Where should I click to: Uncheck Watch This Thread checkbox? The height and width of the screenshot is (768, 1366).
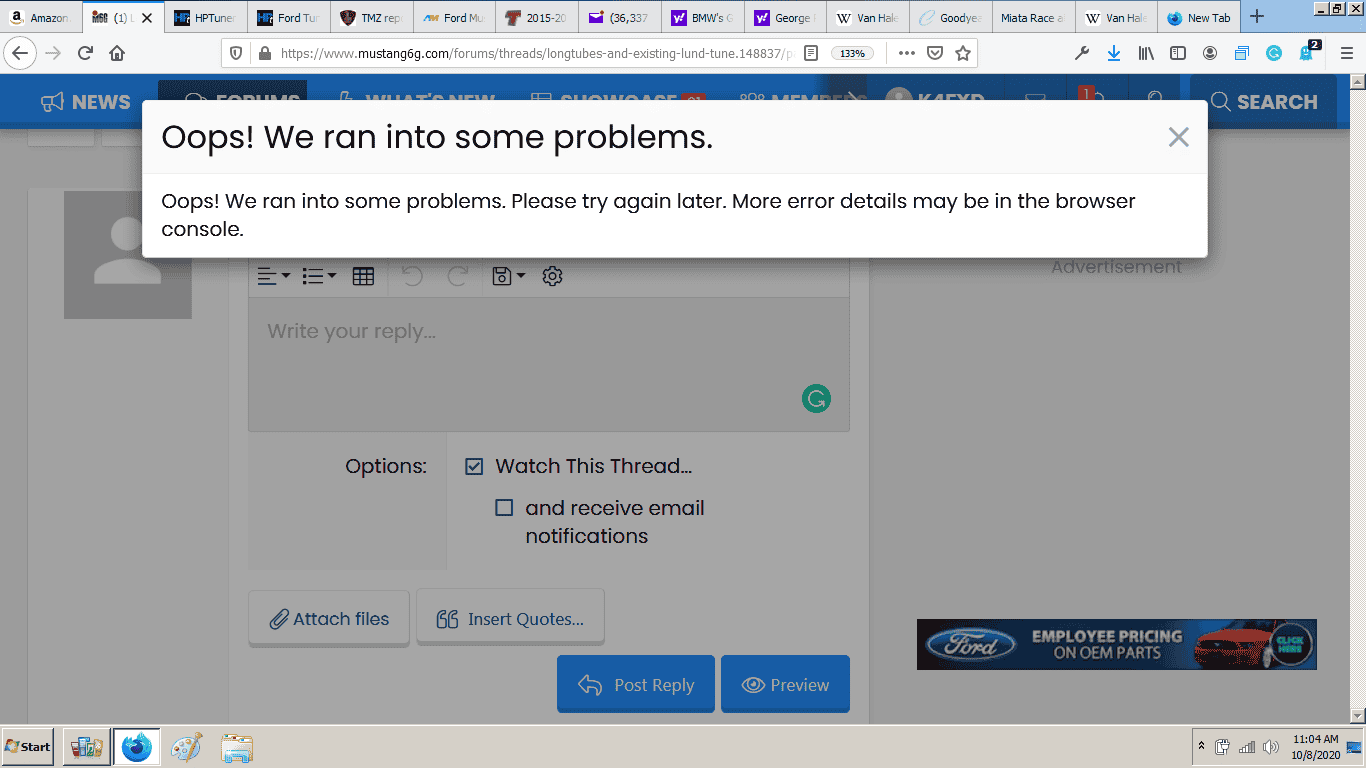[475, 466]
